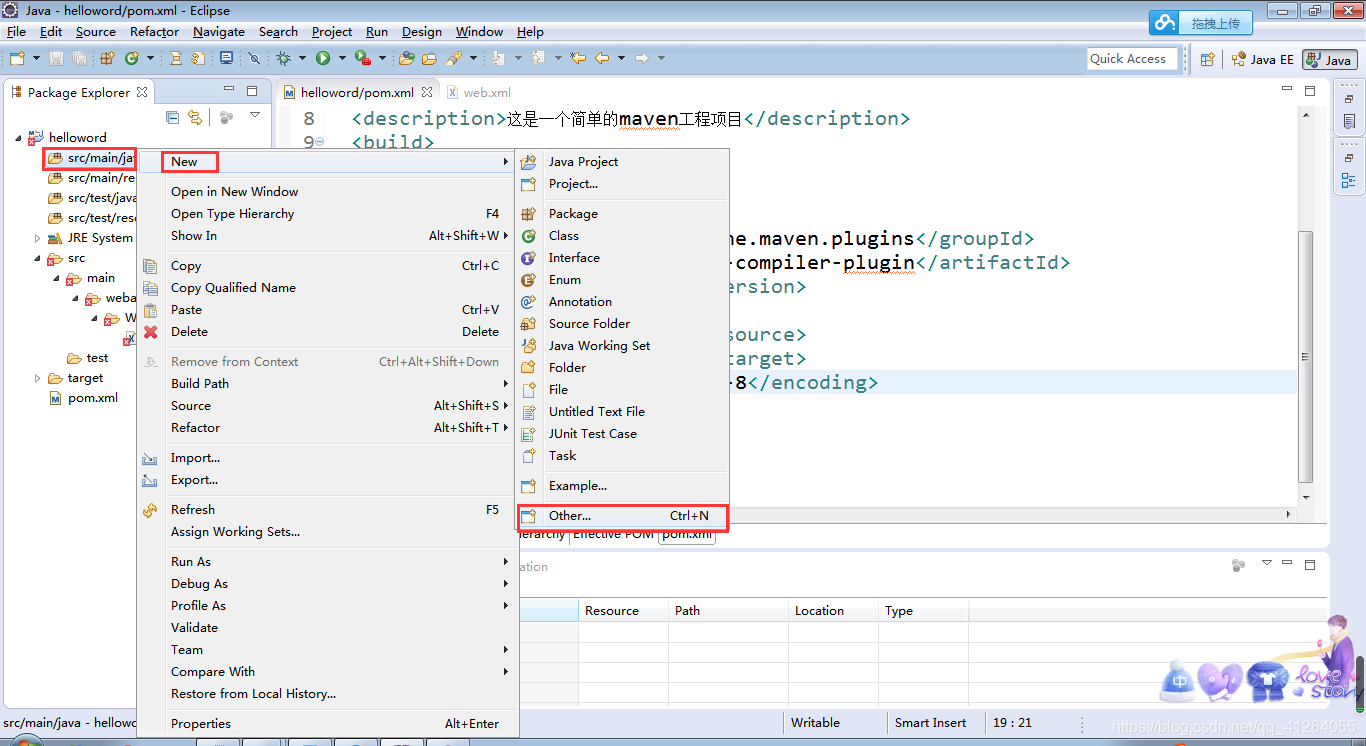Open the Debug dropdown arrow
The image size is (1366, 746).
pos(302,59)
